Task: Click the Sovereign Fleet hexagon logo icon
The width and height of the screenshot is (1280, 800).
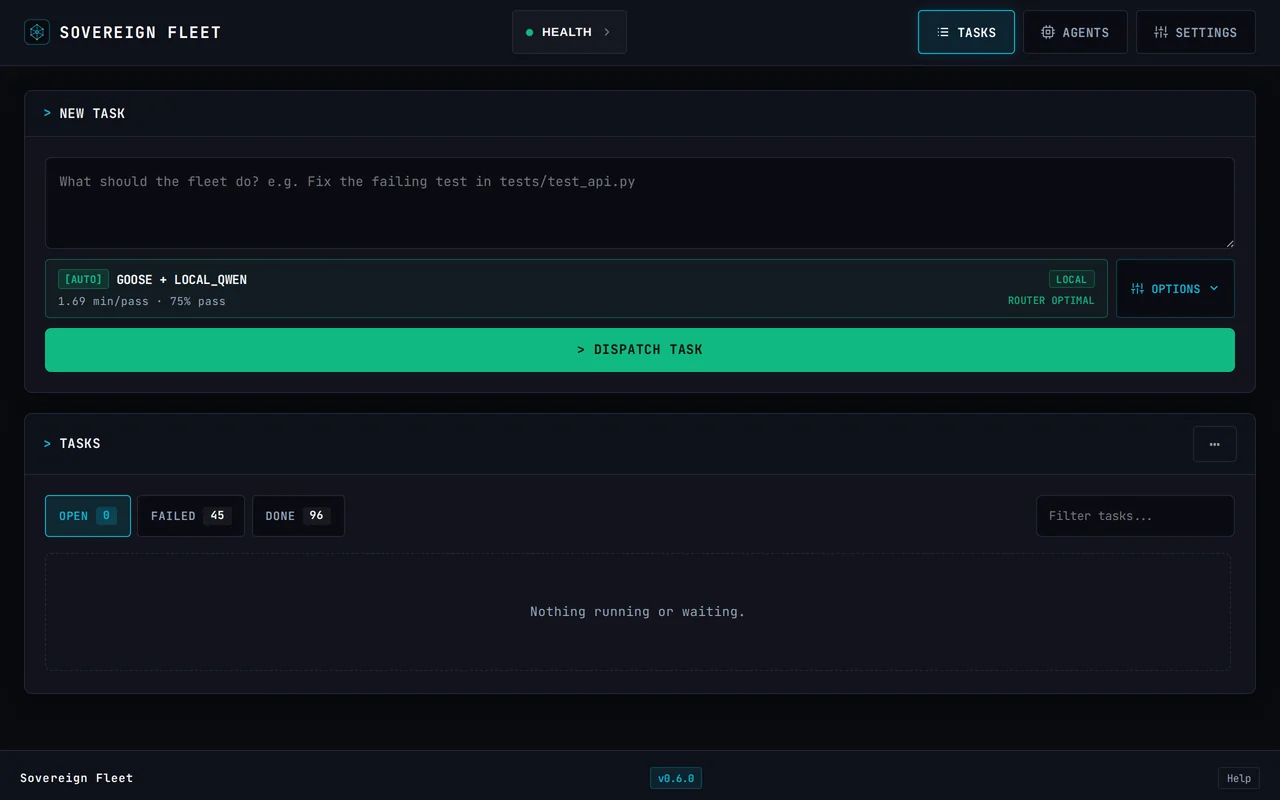Action: point(37,32)
